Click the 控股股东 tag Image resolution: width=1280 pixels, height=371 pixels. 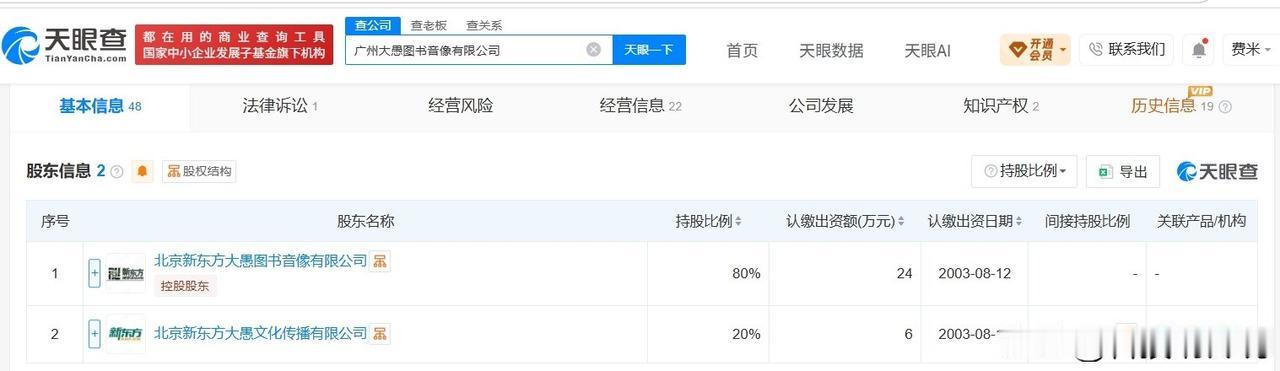[x=185, y=286]
